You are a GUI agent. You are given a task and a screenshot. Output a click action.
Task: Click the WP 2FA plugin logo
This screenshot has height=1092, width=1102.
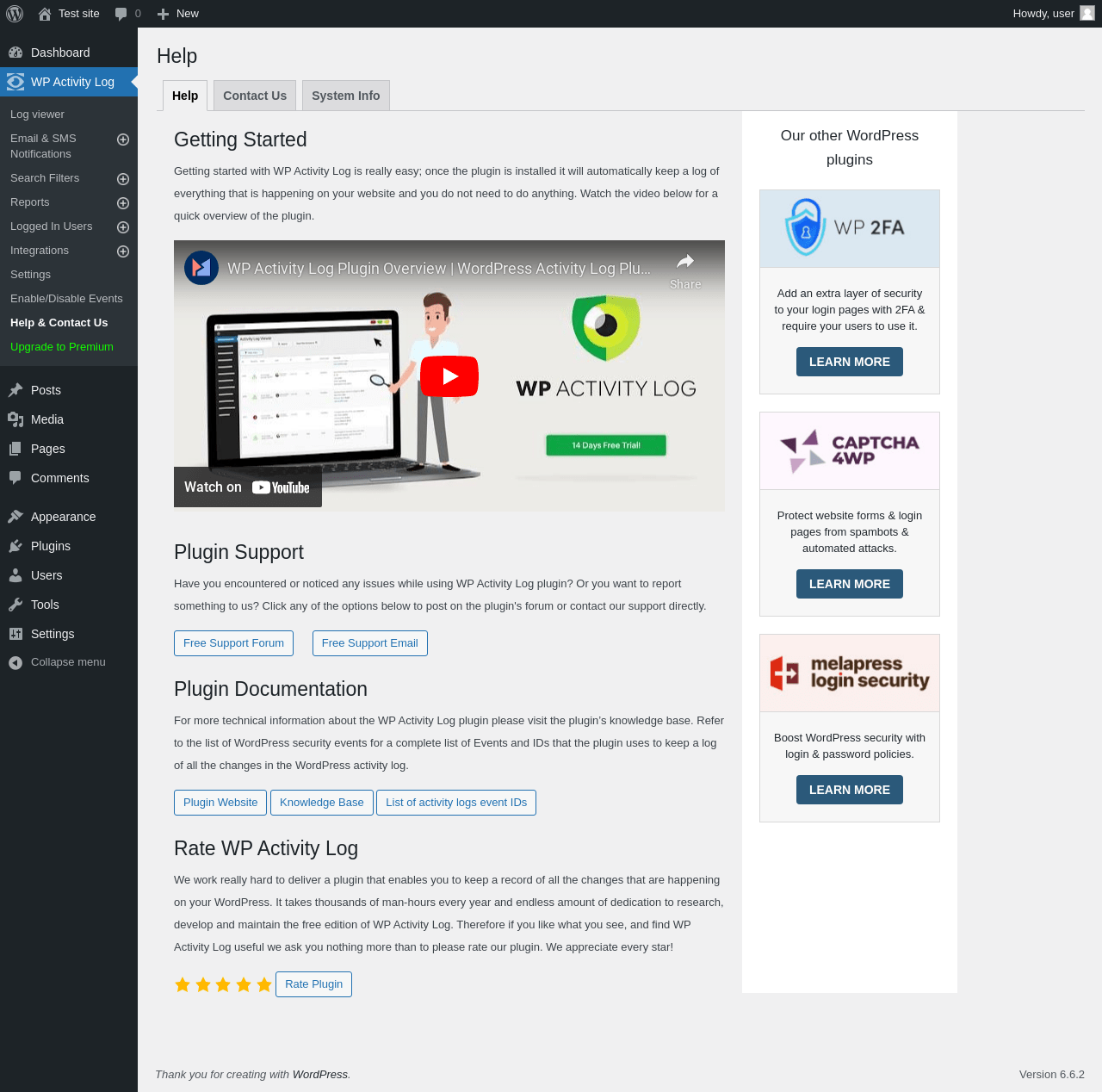(850, 228)
